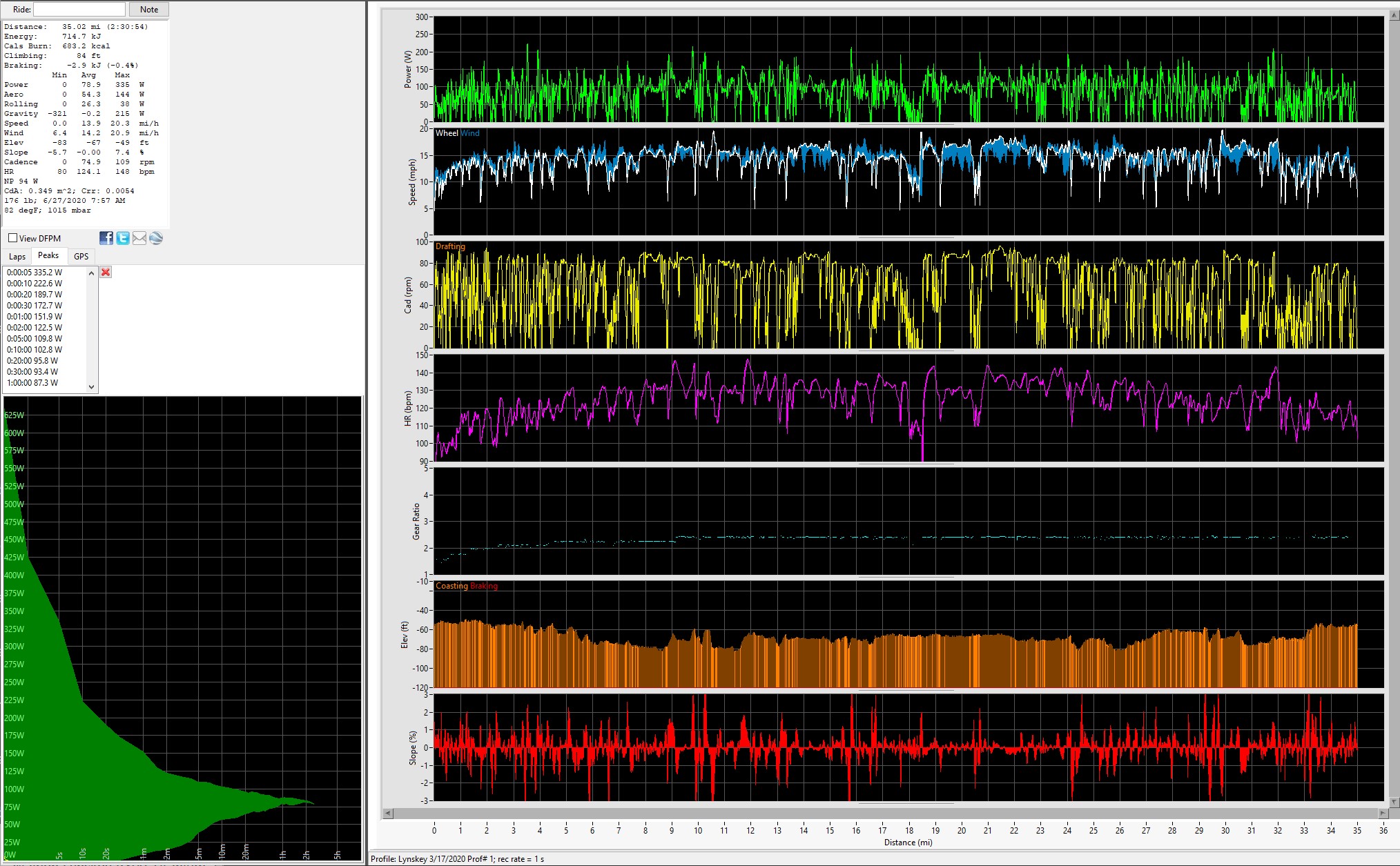
Task: Click the Distance (mi) axis title
Action: pyautogui.click(x=908, y=843)
